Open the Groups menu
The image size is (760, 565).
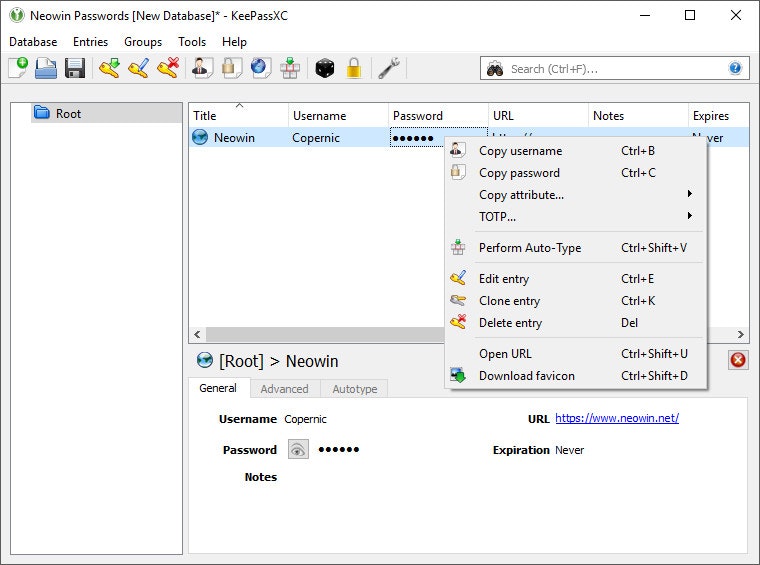(143, 42)
